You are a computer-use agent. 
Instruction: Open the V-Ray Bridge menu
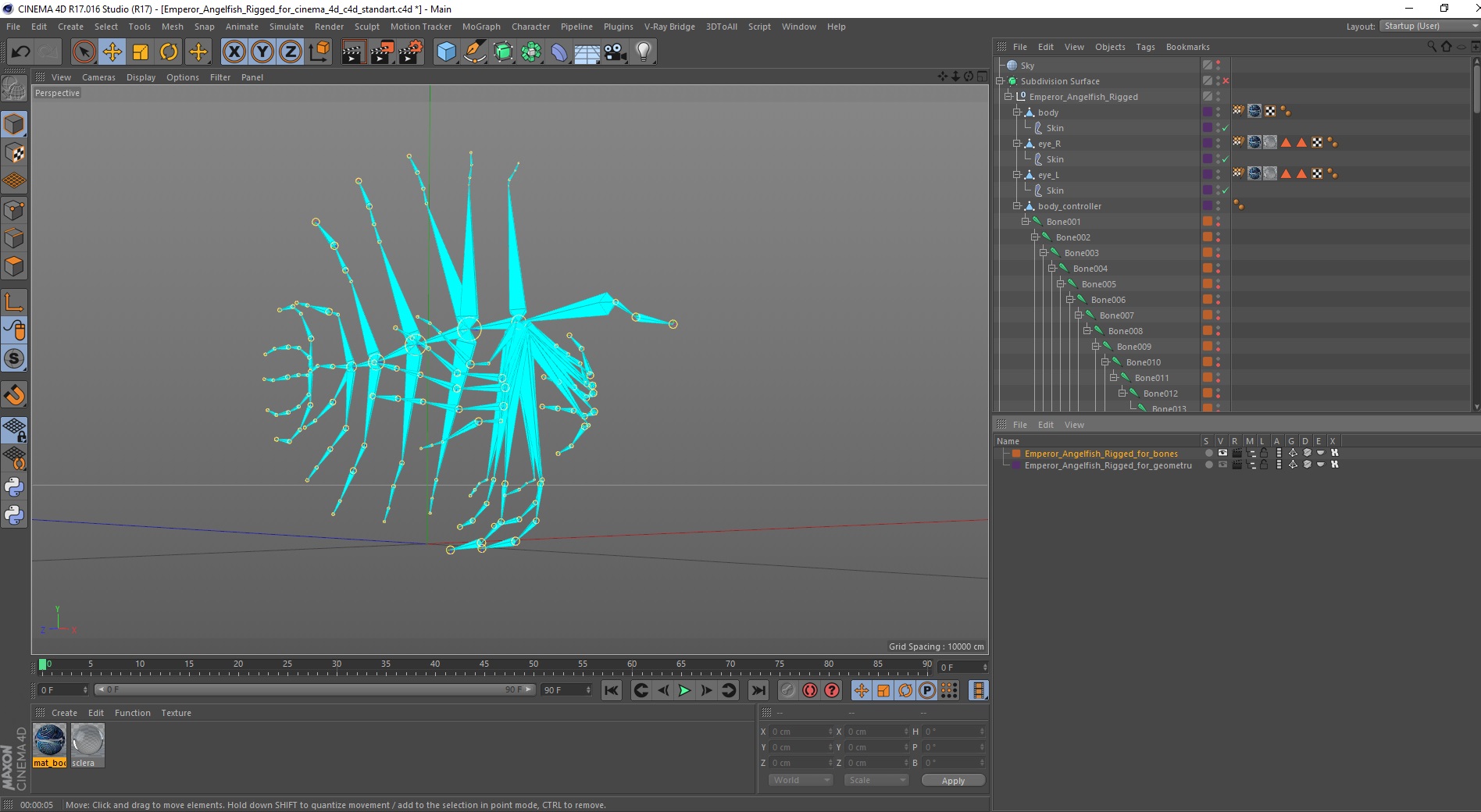click(x=669, y=27)
